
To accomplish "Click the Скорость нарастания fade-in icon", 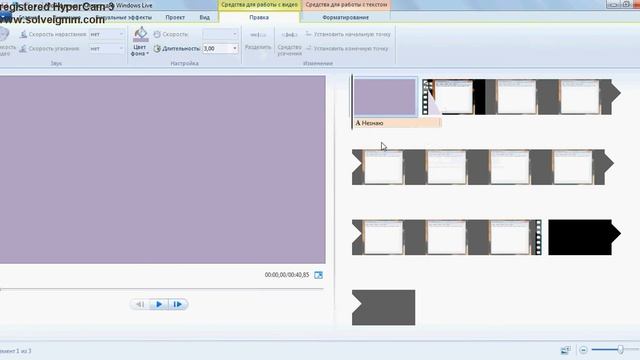I will pos(24,34).
